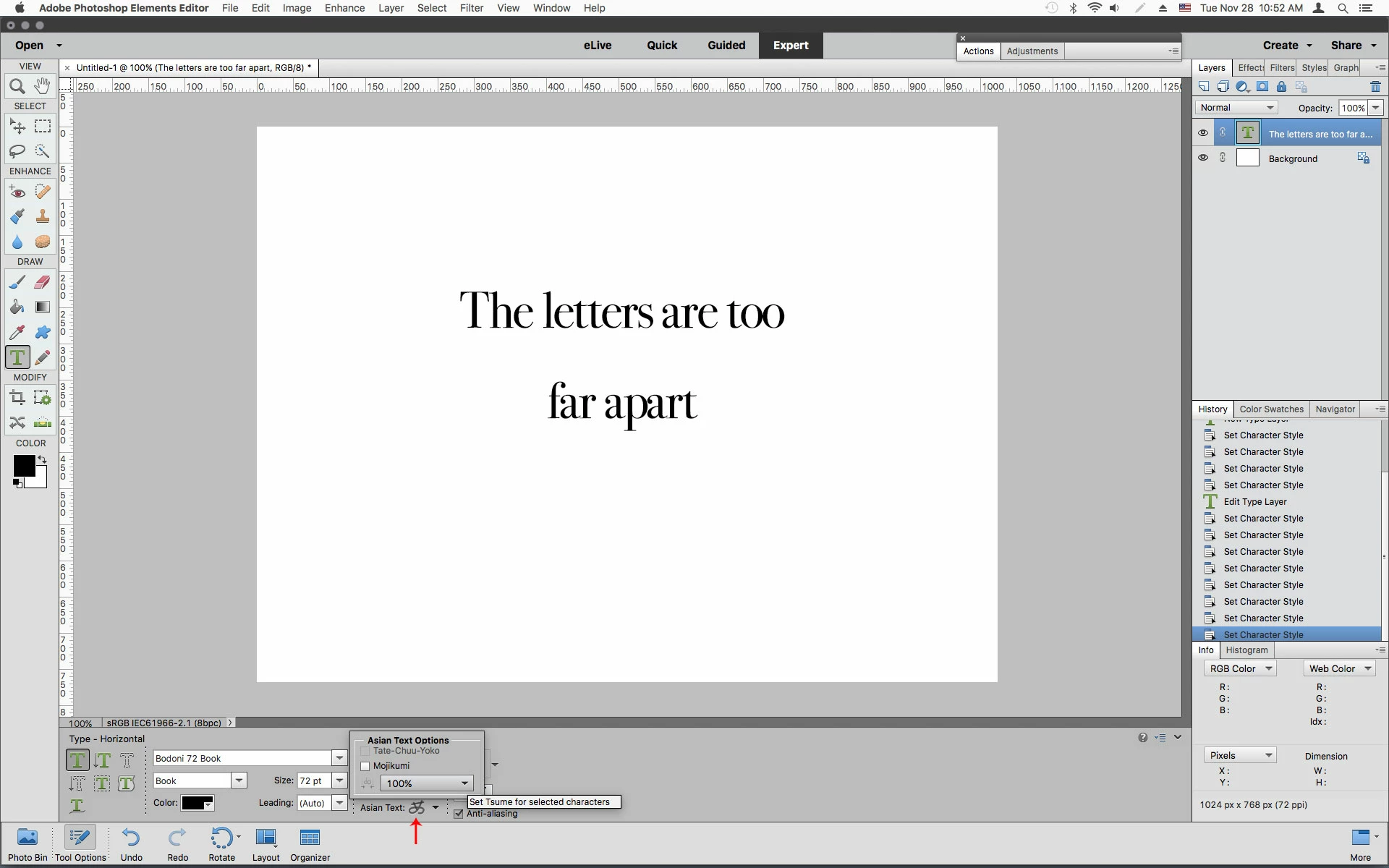Uncheck the Anti-aliasing checkbox
This screenshot has width=1389, height=868.
click(459, 814)
